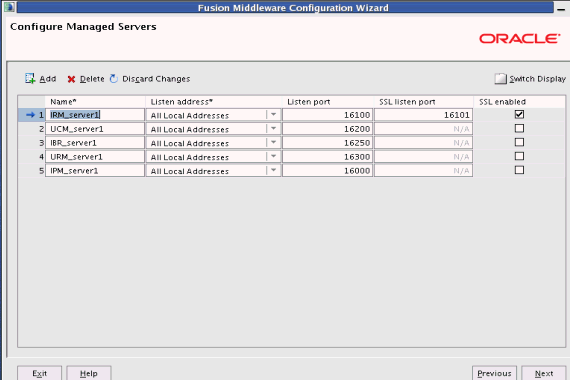Uncheck SSL enabled for IRM_server1

pos(519,115)
